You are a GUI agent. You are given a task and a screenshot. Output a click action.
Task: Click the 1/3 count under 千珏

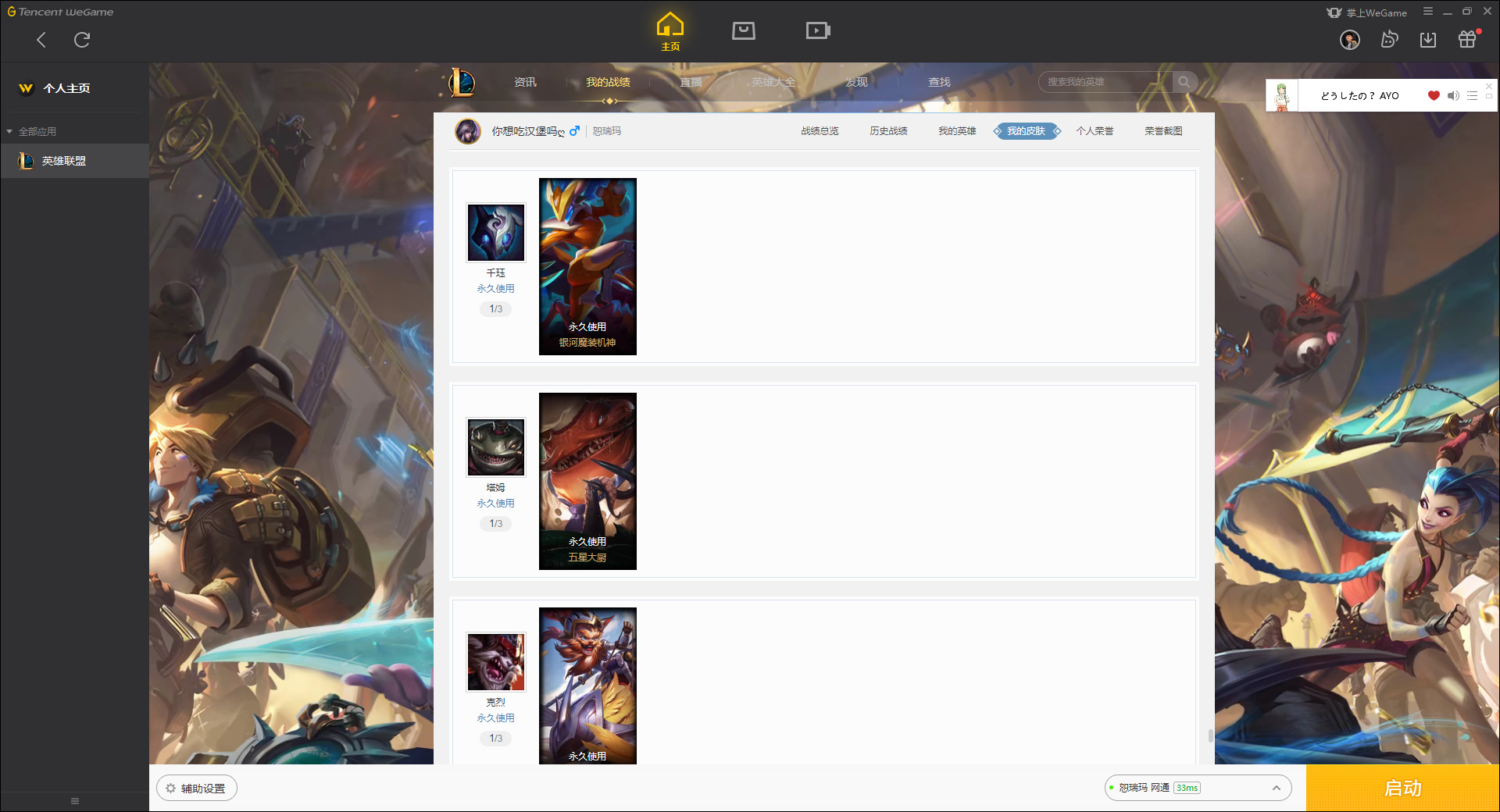(x=496, y=309)
